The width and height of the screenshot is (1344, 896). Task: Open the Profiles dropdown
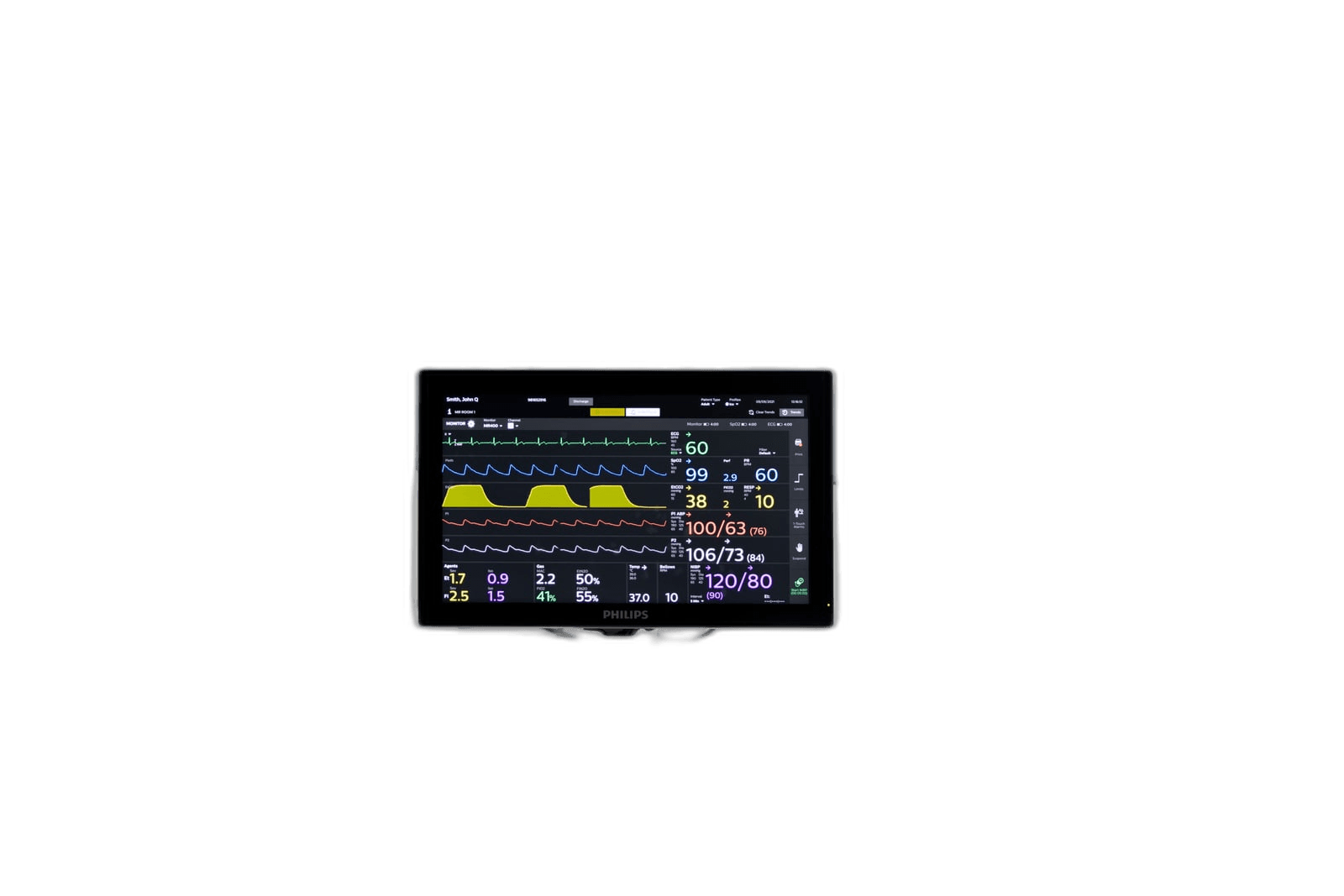(732, 404)
